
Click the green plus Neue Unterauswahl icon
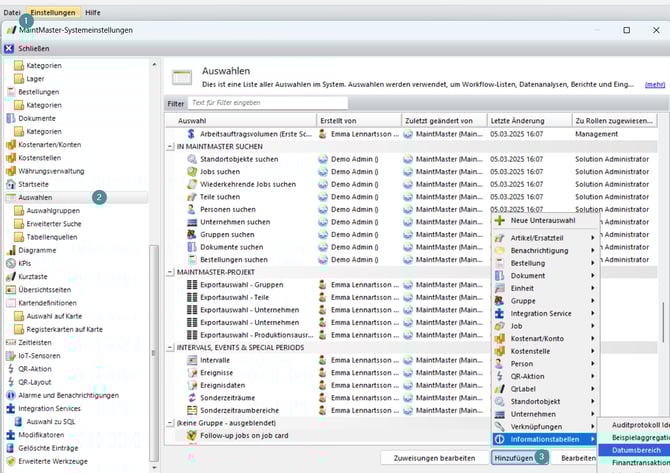coord(500,220)
